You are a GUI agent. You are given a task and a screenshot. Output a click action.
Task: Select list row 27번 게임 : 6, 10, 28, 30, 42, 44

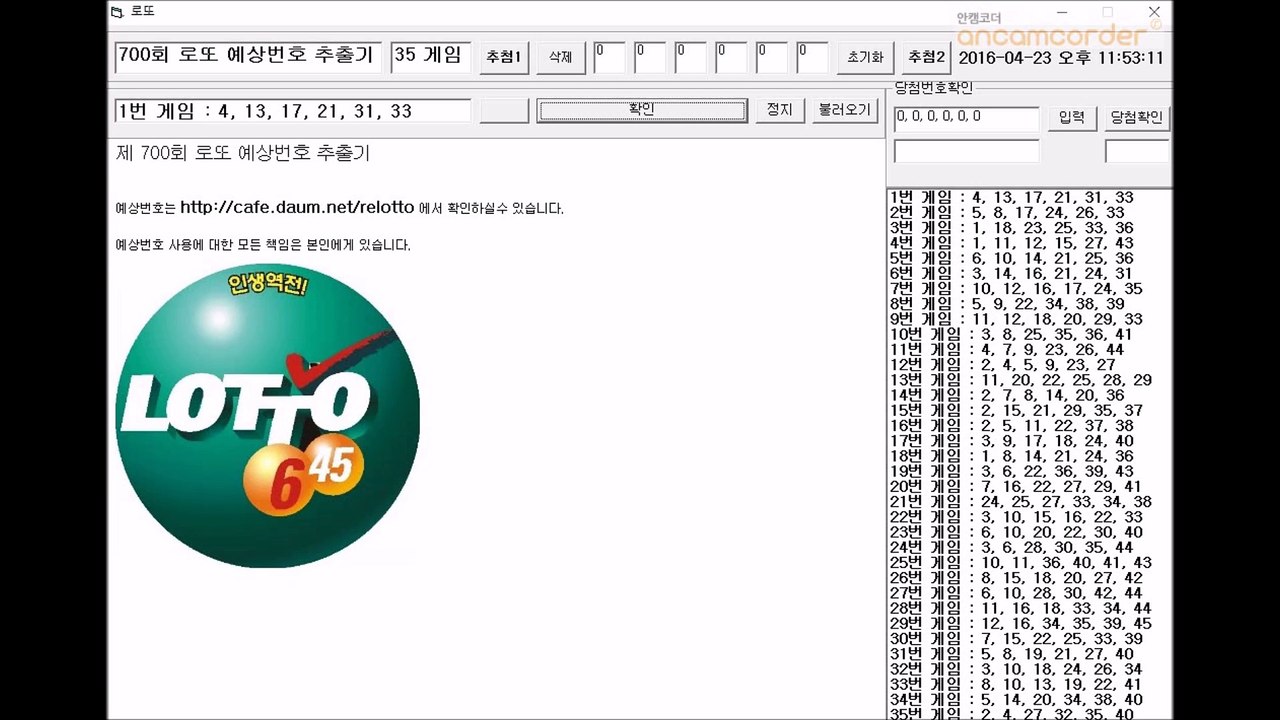[1016, 593]
